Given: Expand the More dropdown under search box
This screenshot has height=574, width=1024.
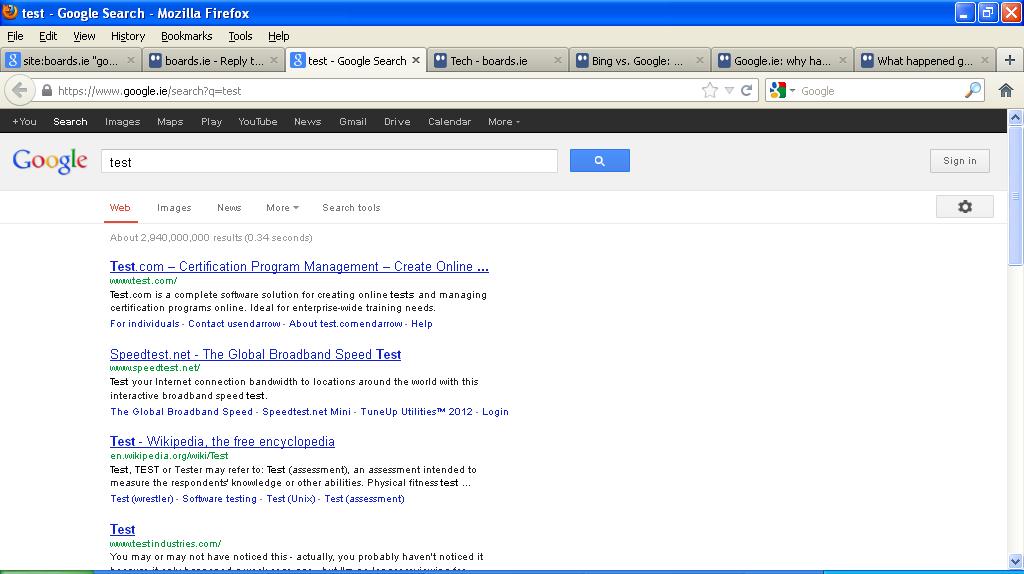Looking at the screenshot, I should coord(282,208).
